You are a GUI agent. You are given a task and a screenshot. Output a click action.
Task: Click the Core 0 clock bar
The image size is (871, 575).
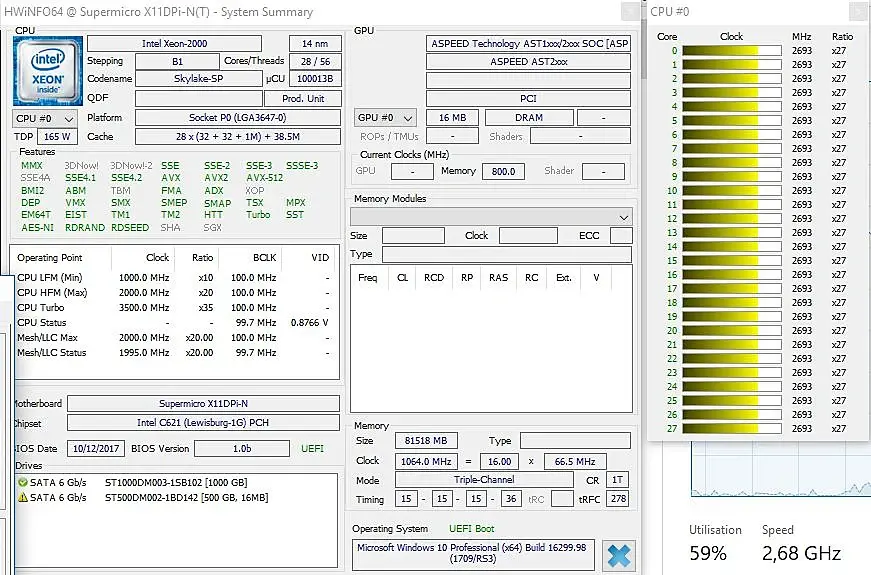732,51
